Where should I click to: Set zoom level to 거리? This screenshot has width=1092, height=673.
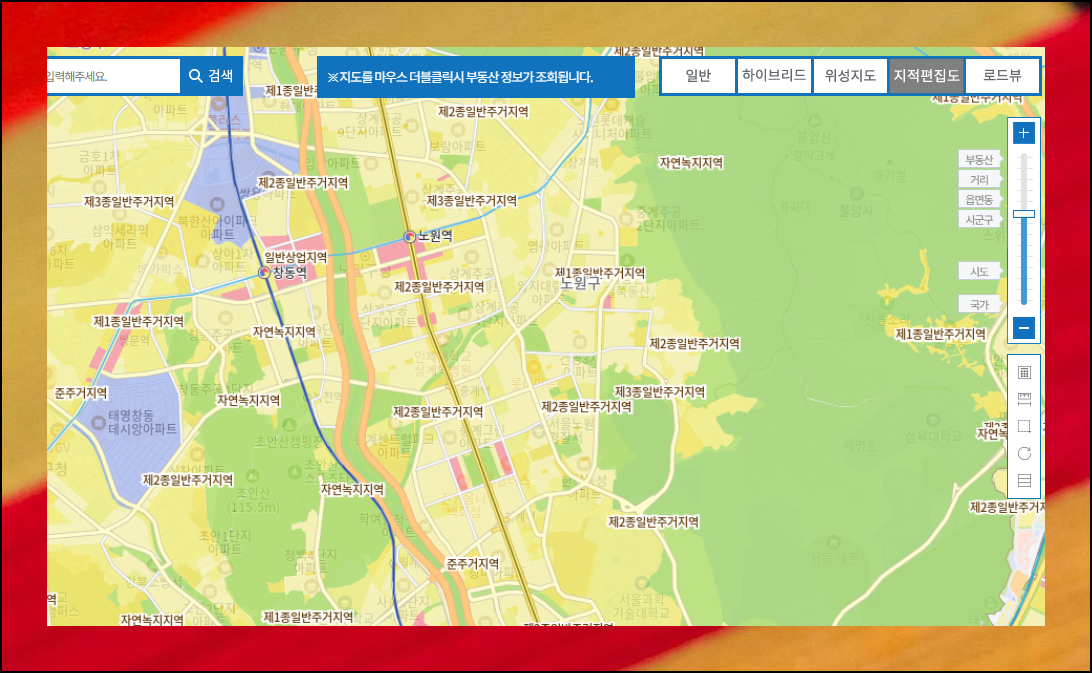coord(979,179)
